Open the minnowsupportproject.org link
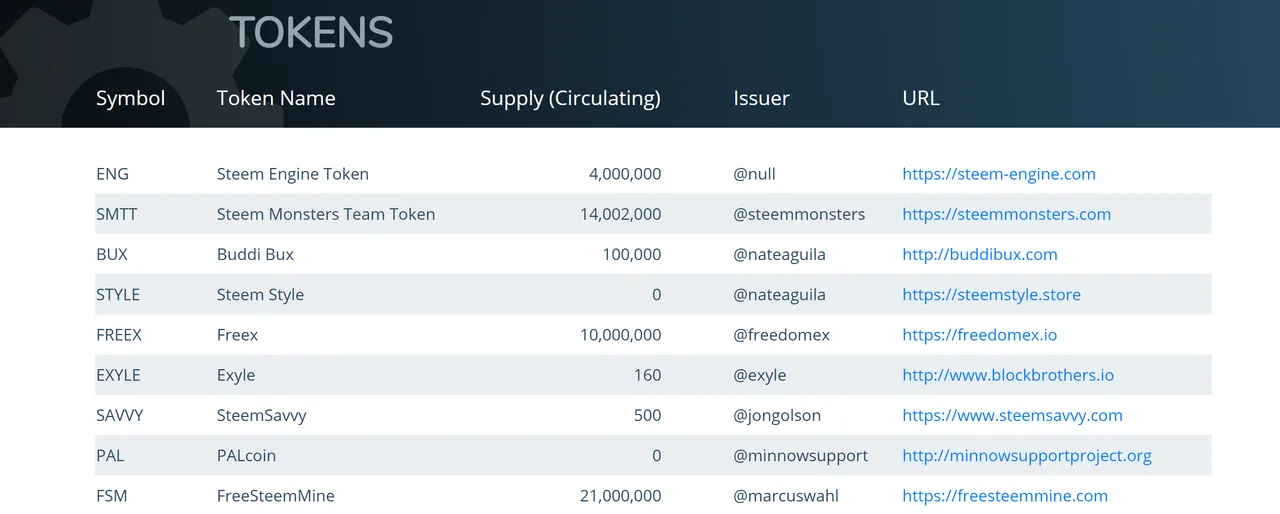 coord(1027,455)
